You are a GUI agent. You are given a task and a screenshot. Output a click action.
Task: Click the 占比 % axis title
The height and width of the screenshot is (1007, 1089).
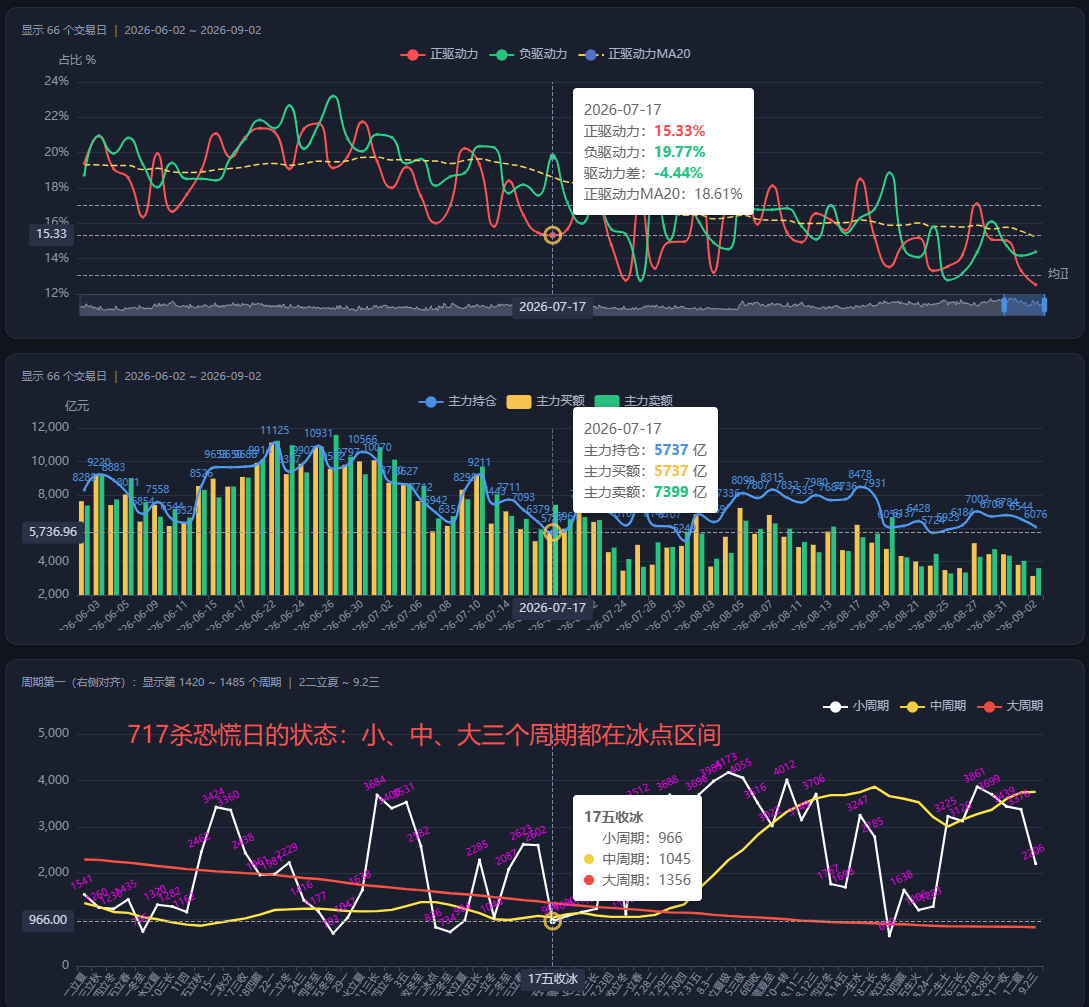(x=77, y=60)
